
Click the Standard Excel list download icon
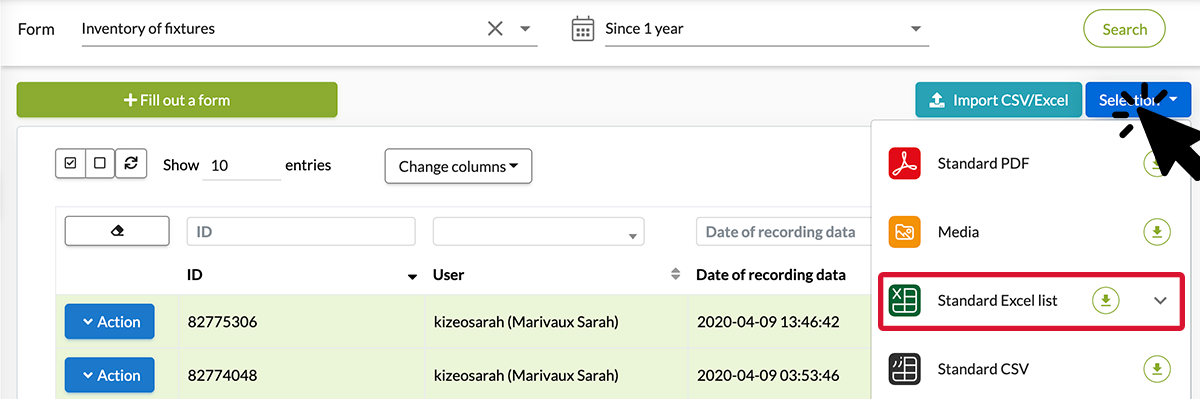coord(1105,300)
